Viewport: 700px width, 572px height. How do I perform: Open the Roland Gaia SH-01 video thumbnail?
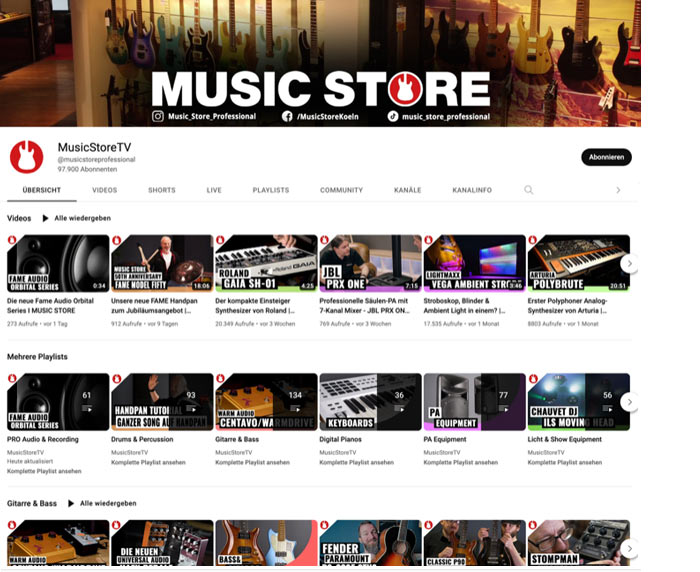pos(267,263)
